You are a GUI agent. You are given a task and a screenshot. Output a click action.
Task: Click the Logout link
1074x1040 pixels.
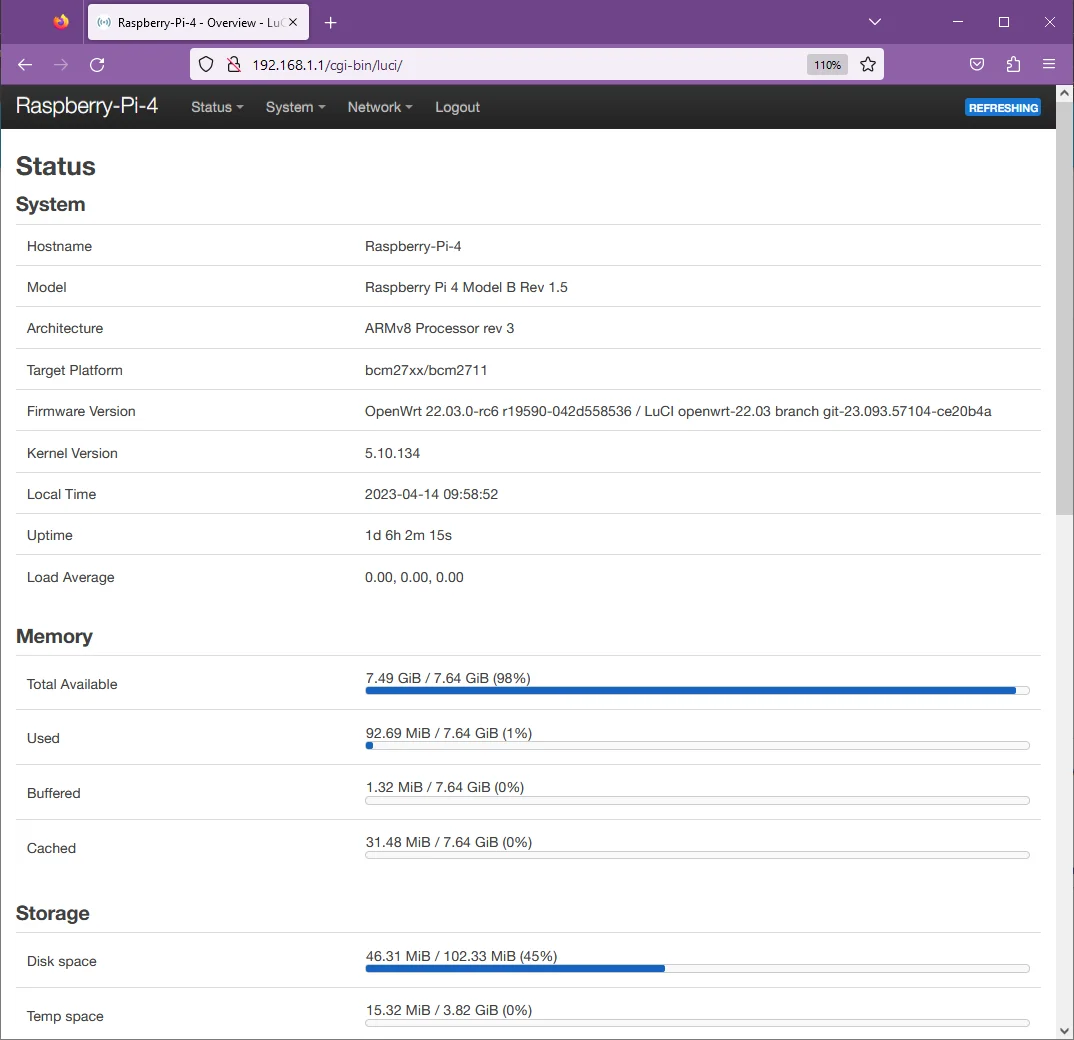pos(457,107)
